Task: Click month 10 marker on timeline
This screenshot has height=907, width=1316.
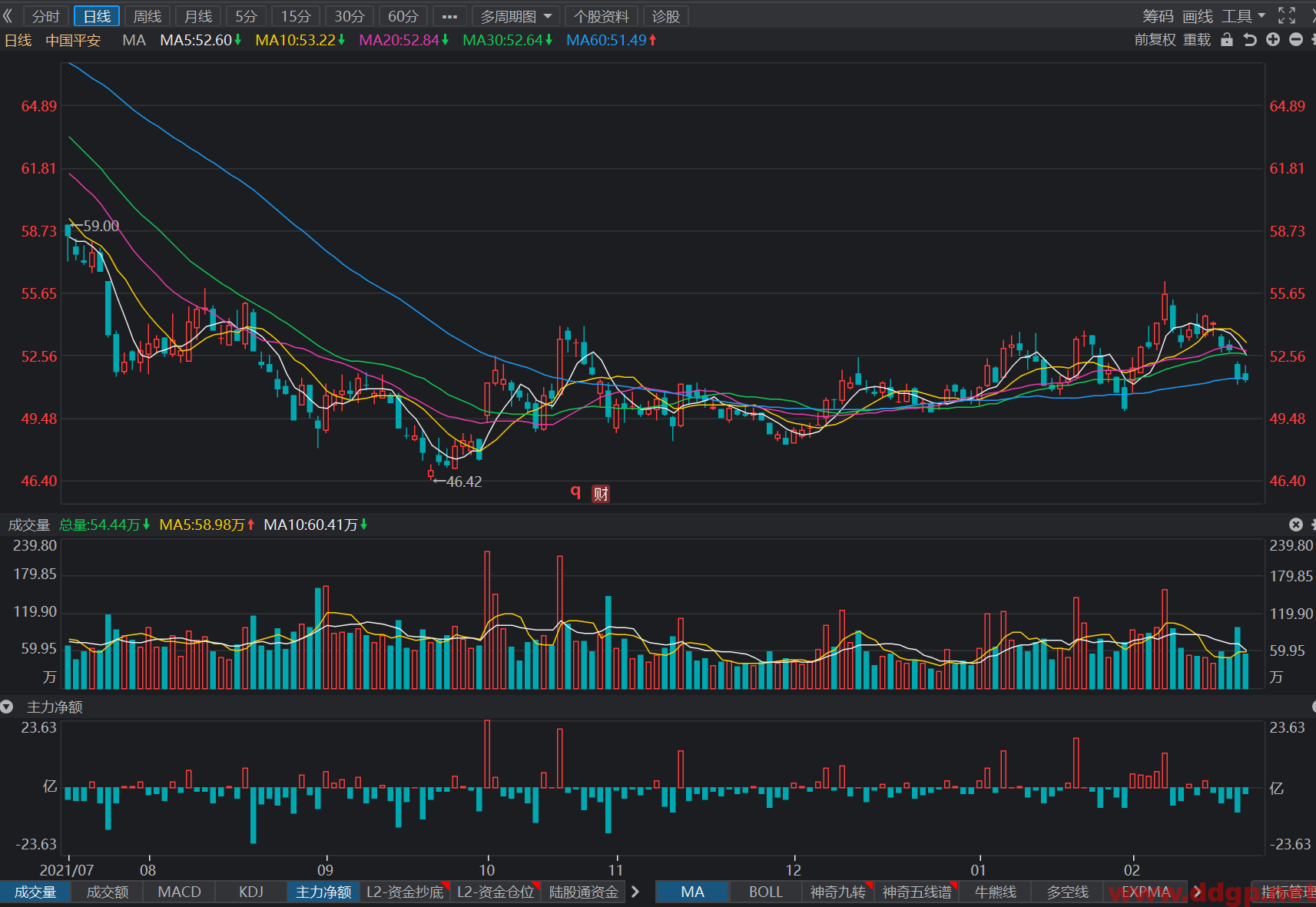Action: (x=487, y=870)
